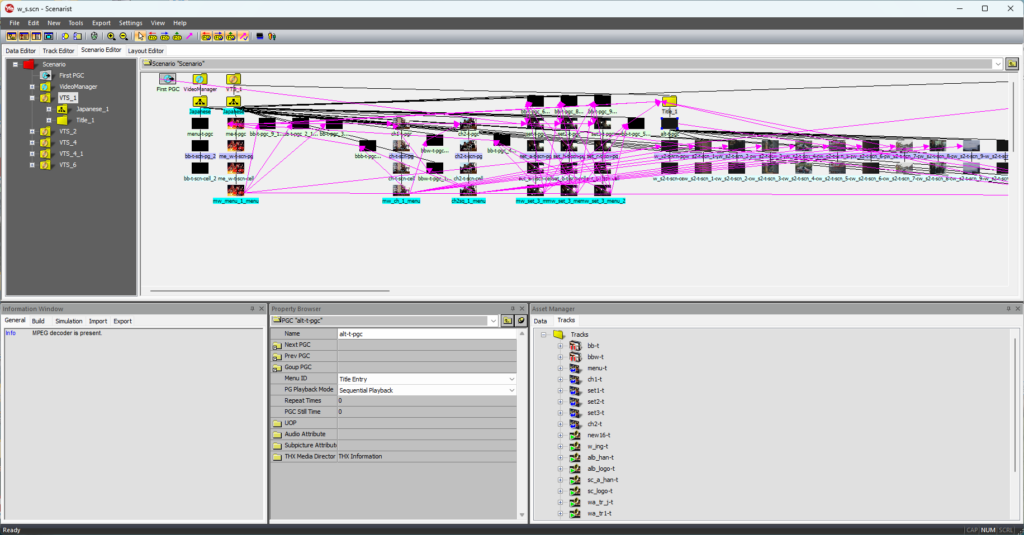Click the green-arrow PGC toolbar icon (unhighlighted)

[x=177, y=37]
